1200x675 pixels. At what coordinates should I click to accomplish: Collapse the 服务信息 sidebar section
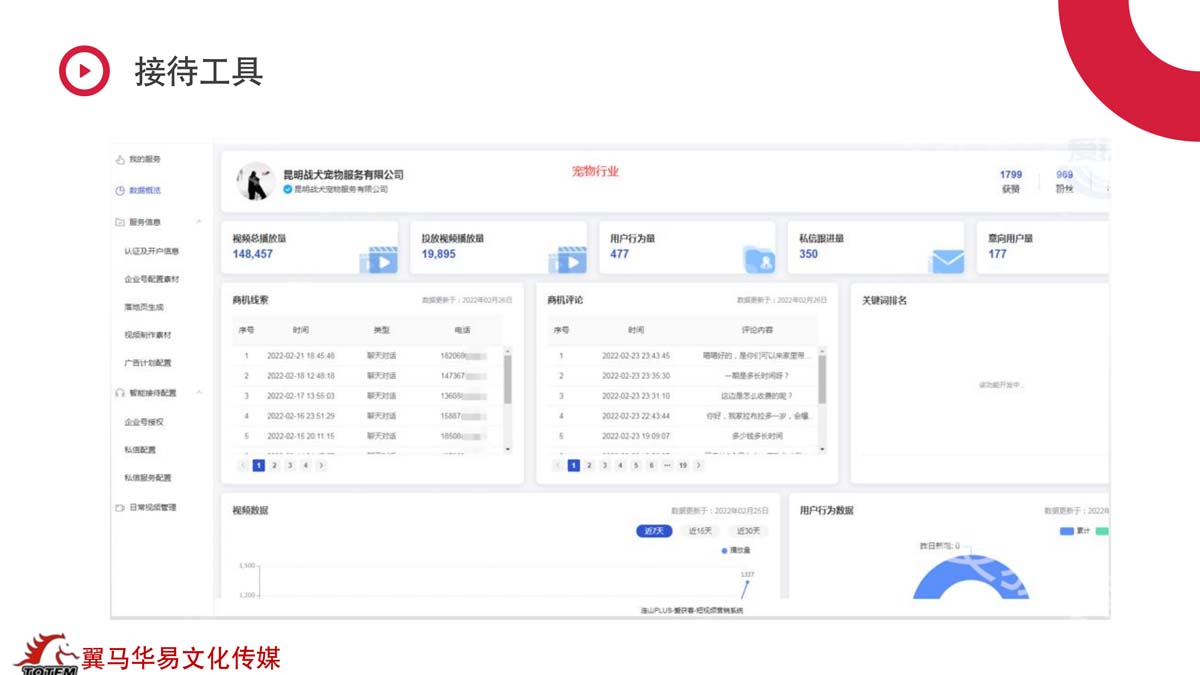coord(199,222)
